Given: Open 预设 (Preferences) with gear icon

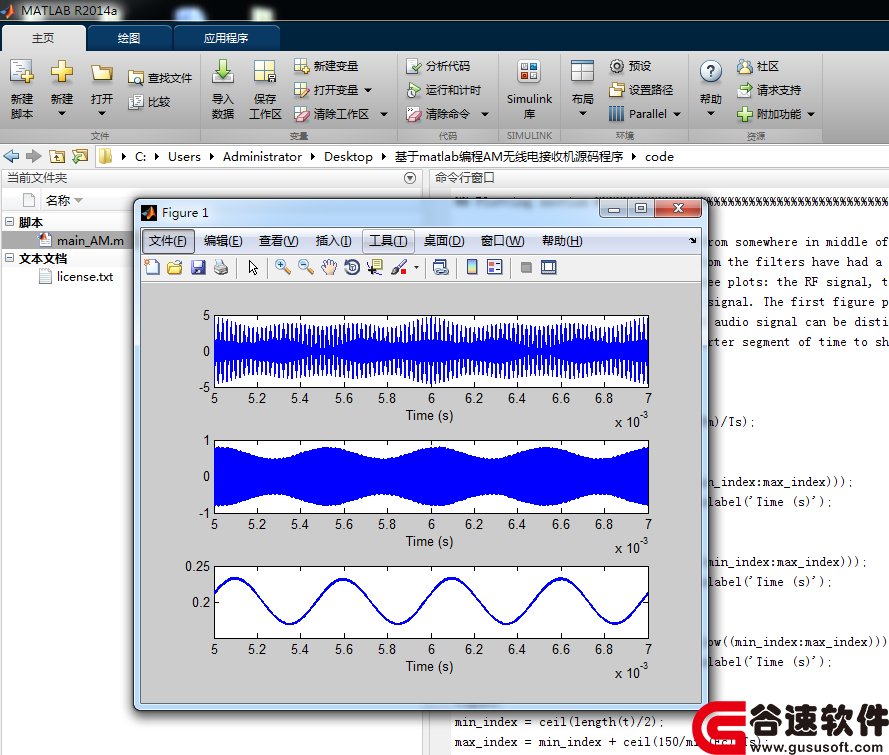Looking at the screenshot, I should [630, 66].
